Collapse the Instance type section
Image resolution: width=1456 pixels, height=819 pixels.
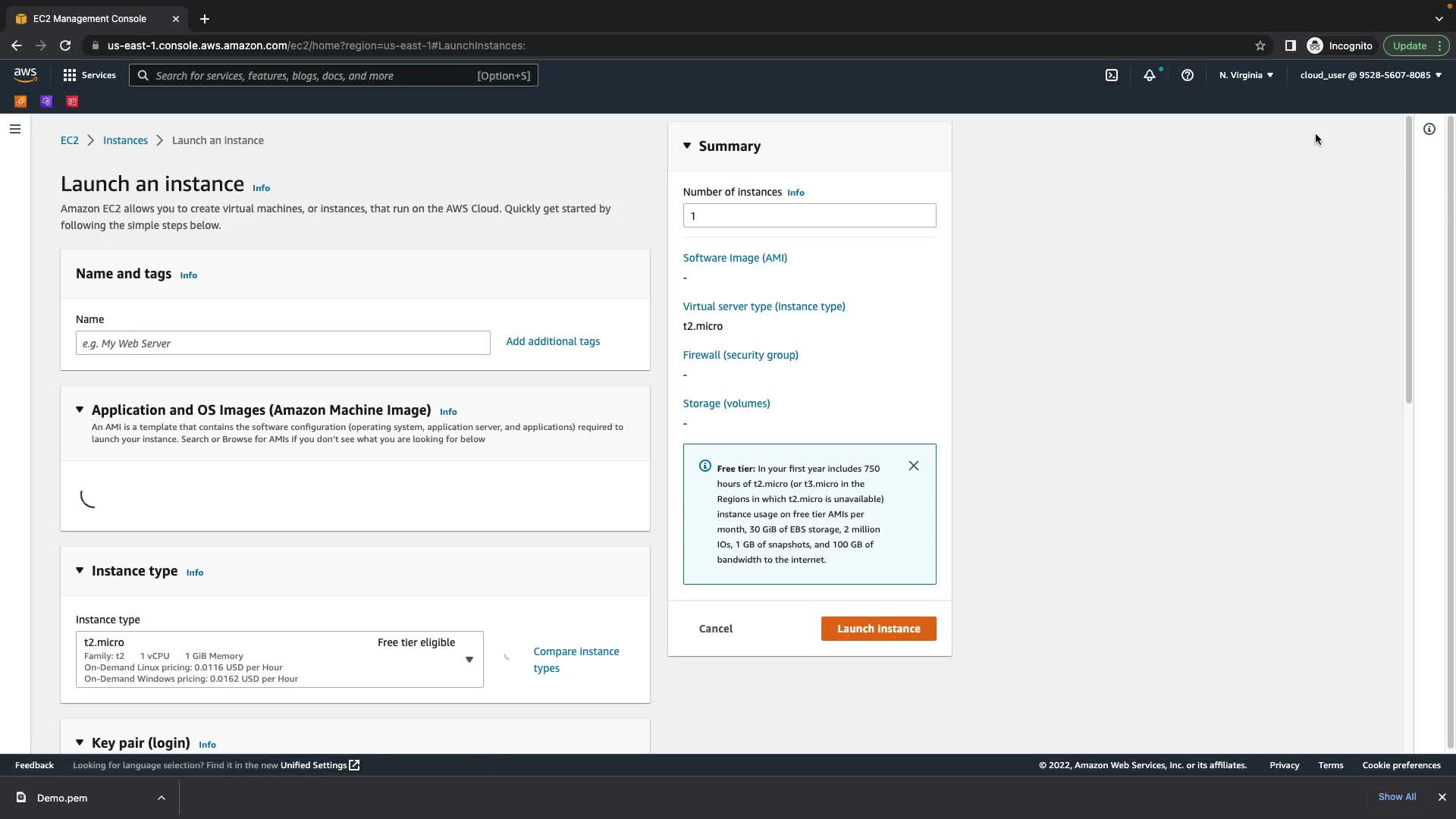click(80, 570)
